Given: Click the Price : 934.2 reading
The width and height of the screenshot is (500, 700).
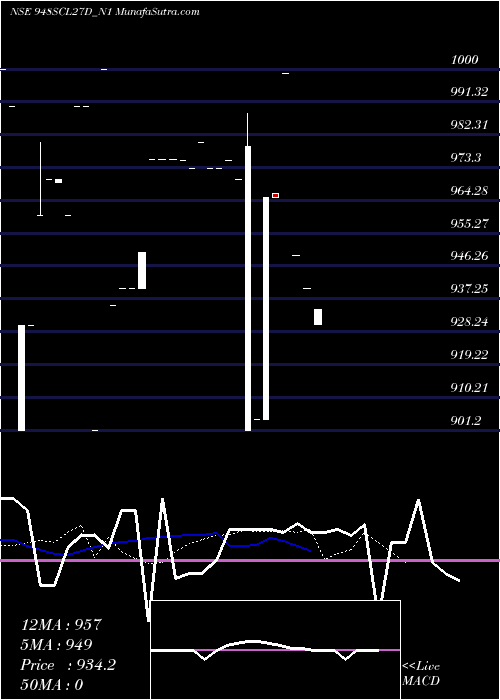Looking at the screenshot, I should (68, 665).
